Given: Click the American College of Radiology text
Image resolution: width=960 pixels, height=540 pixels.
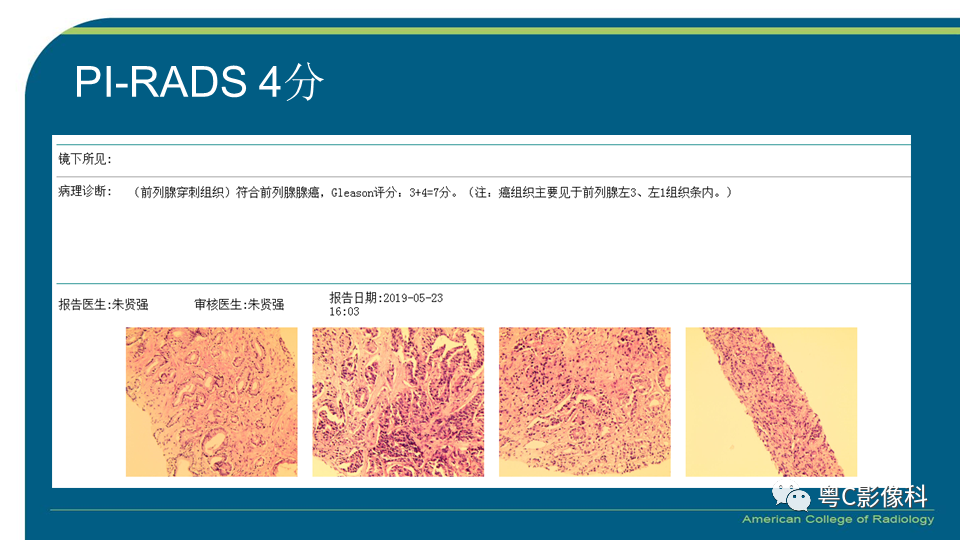Looking at the screenshot, I should coord(838,519).
